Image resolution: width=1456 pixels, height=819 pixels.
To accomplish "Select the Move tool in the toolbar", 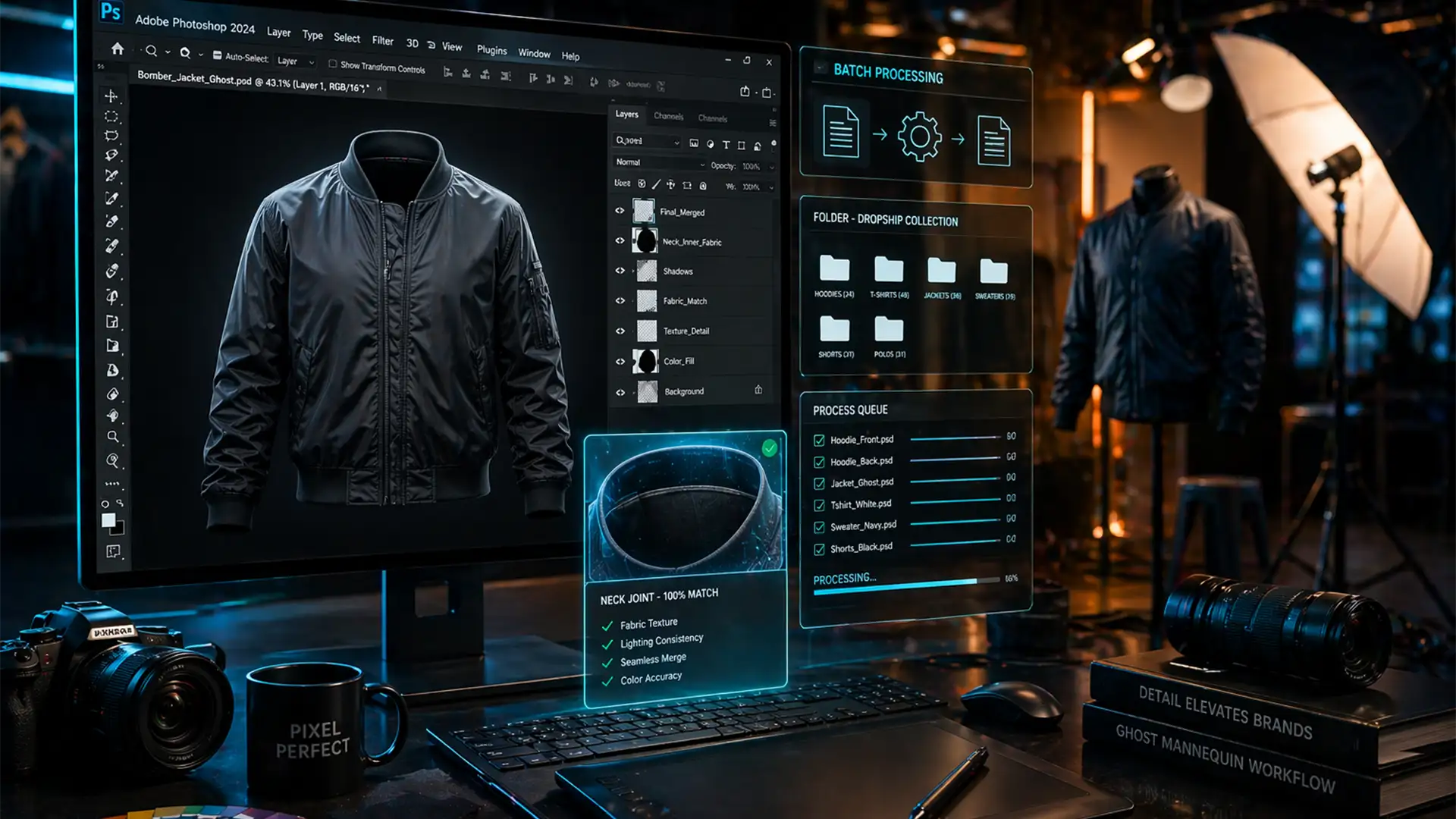I will [112, 95].
